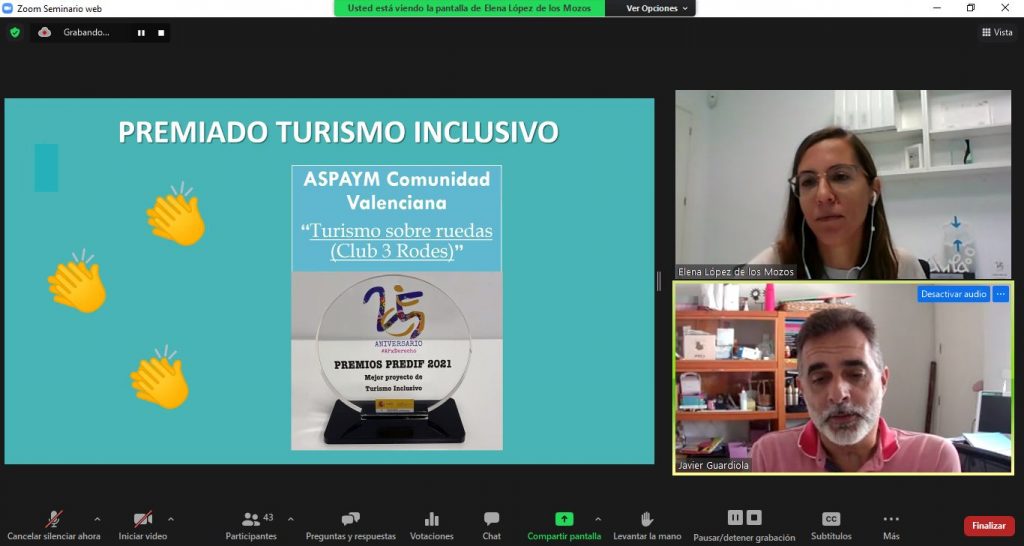End the webinar with Finalizar
This screenshot has height=546, width=1024.
tap(989, 526)
